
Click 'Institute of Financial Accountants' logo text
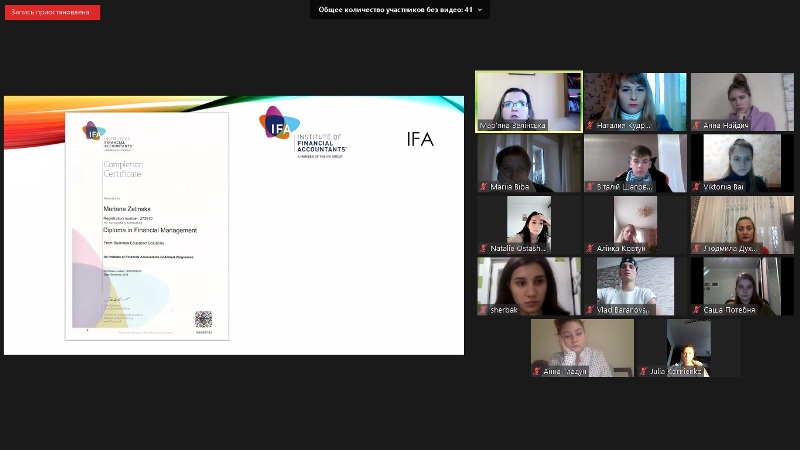[x=321, y=143]
